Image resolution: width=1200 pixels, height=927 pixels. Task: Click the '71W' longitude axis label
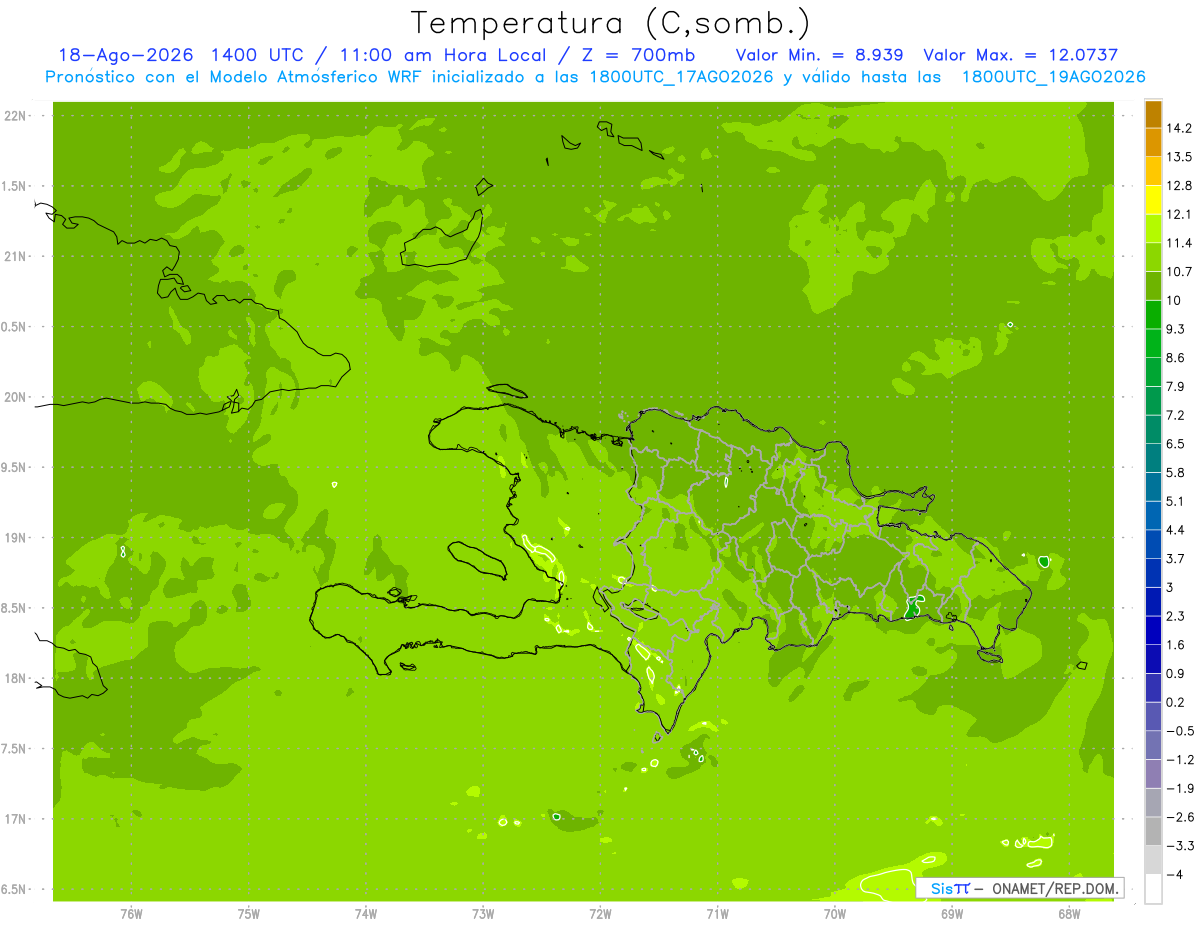click(717, 913)
